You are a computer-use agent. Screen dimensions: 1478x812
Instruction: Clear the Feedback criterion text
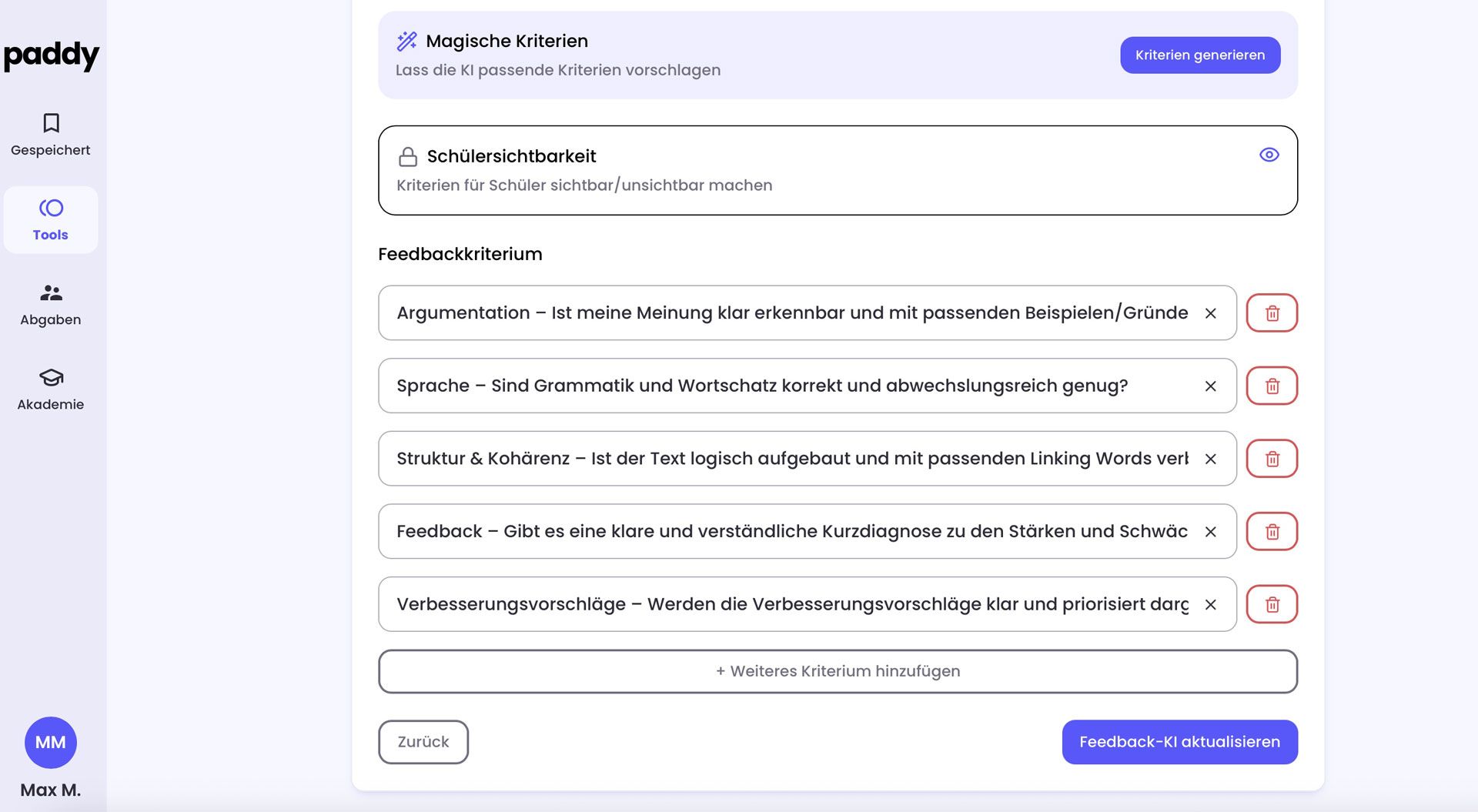[1211, 532]
